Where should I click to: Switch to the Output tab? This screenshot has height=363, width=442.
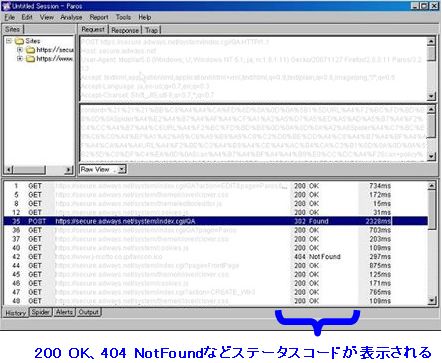(88, 312)
